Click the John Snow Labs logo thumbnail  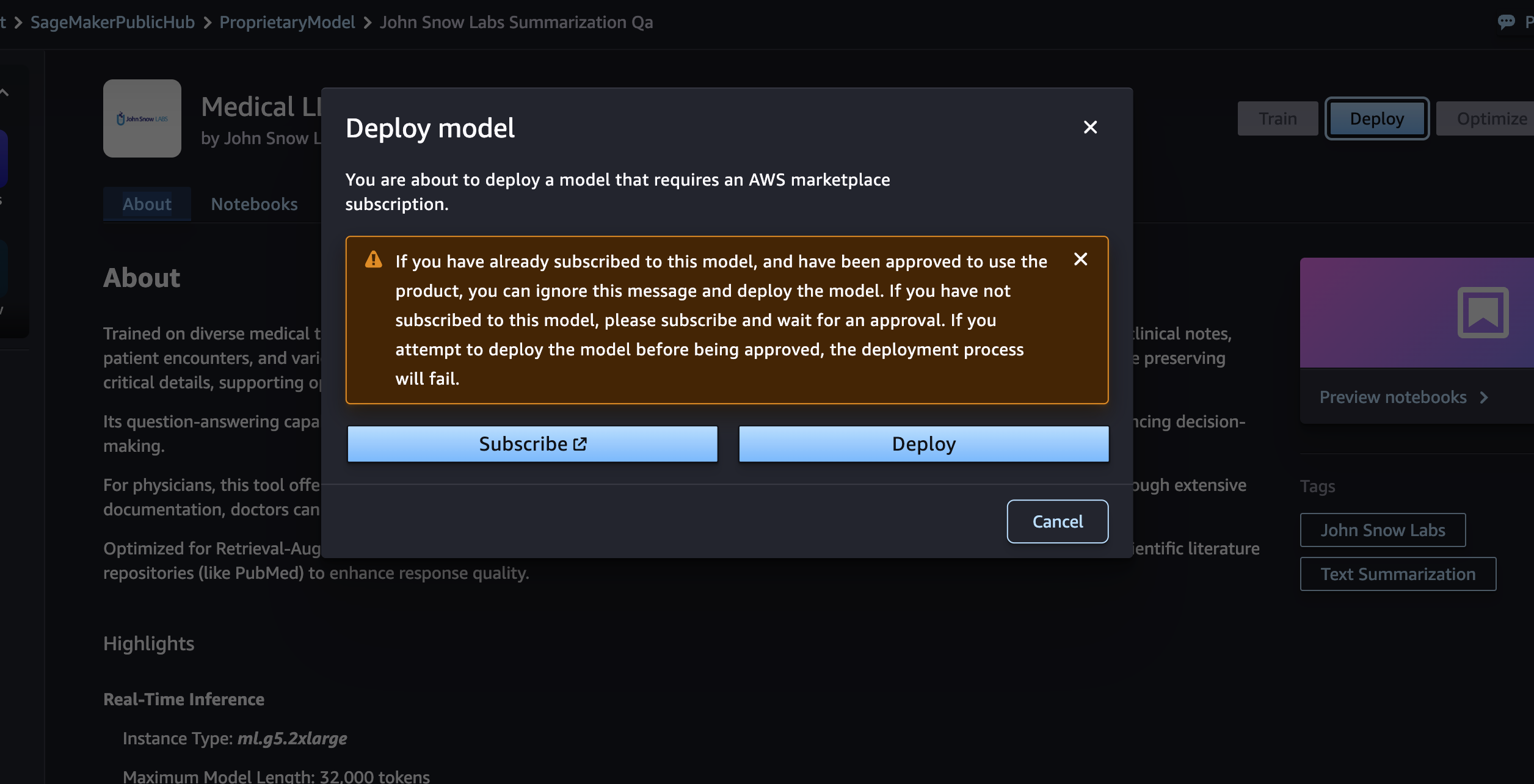[142, 118]
